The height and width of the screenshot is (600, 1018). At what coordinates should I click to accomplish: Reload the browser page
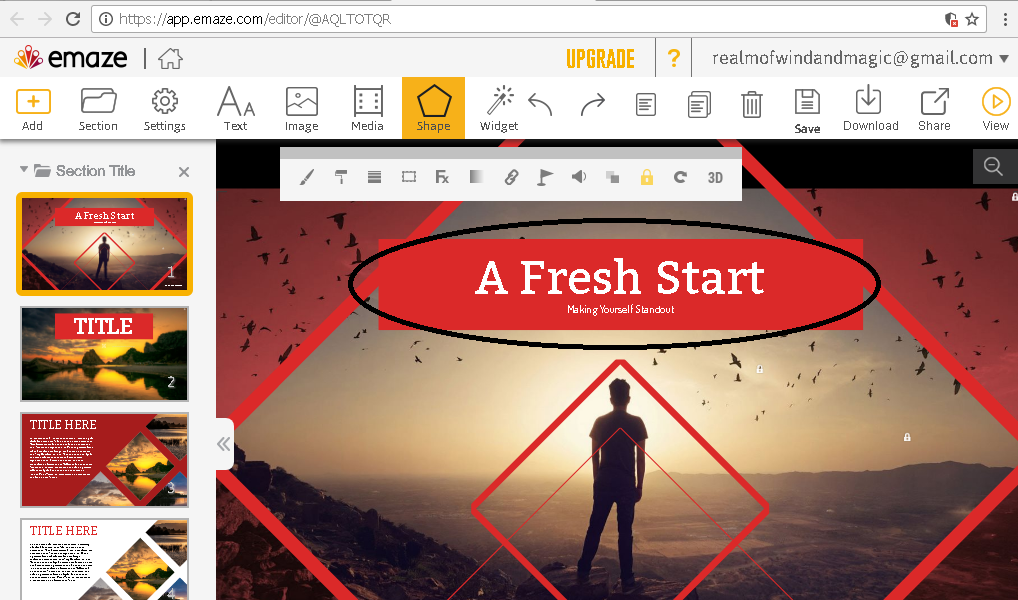(73, 19)
